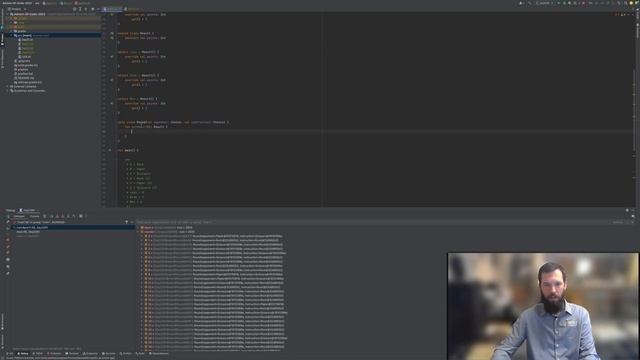Screen dimensions: 640x360
Task: Click the Stop button in debug sidebar
Action: [x=8, y=240]
